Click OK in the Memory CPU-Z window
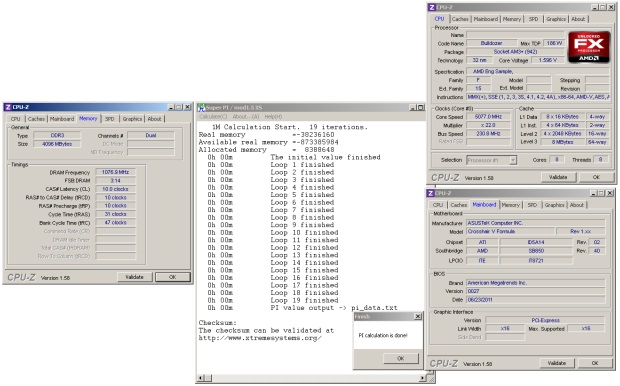Screen dimensions: 620x386 [x=172, y=277]
